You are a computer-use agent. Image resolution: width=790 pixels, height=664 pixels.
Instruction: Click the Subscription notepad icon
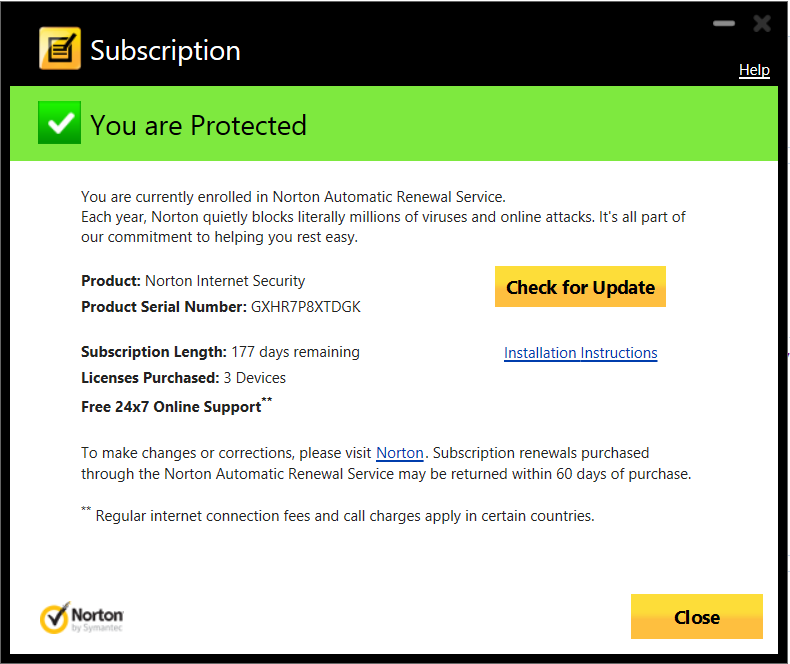[x=59, y=48]
